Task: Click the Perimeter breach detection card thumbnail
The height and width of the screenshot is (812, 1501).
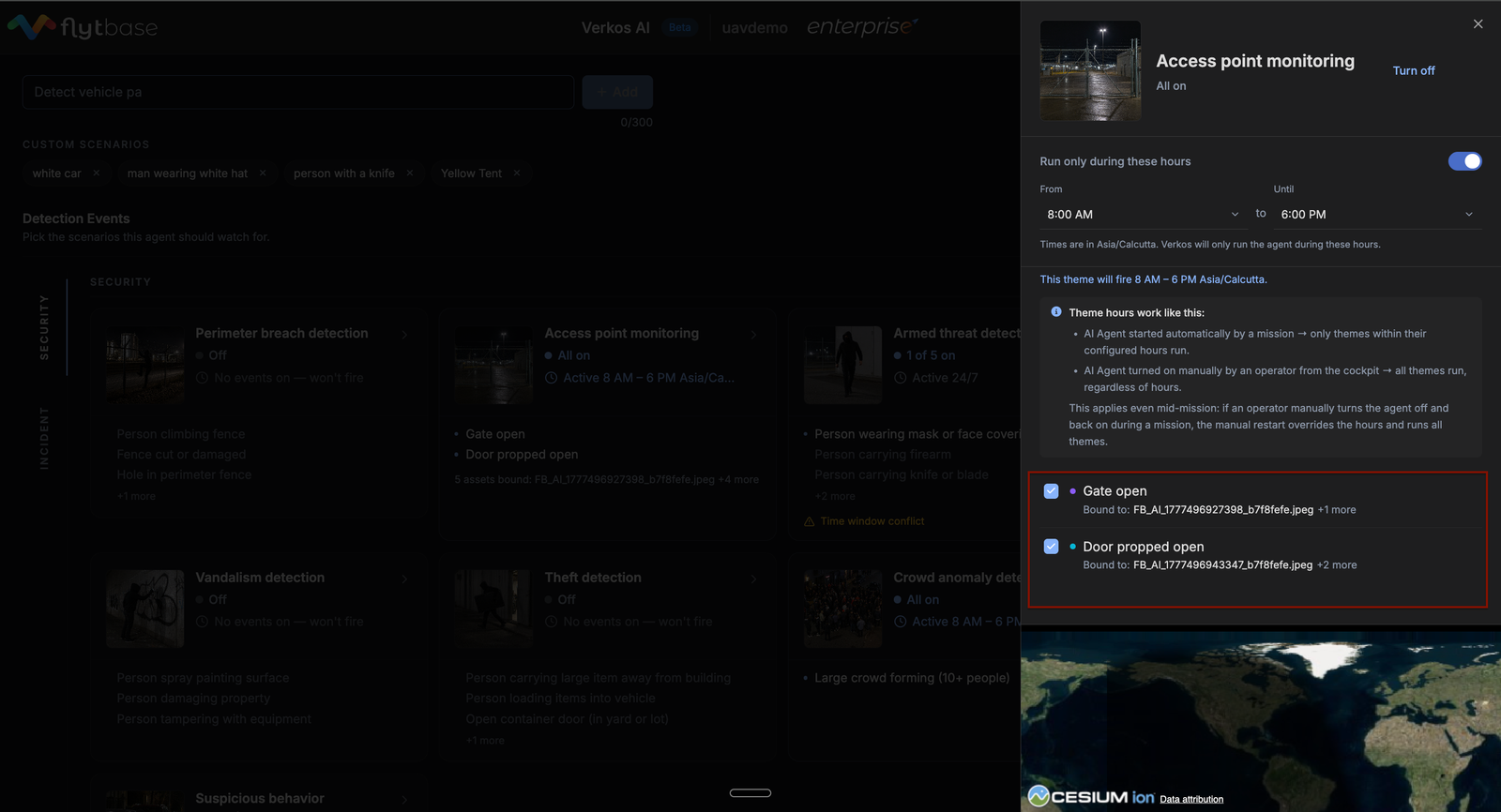Action: tap(145, 365)
